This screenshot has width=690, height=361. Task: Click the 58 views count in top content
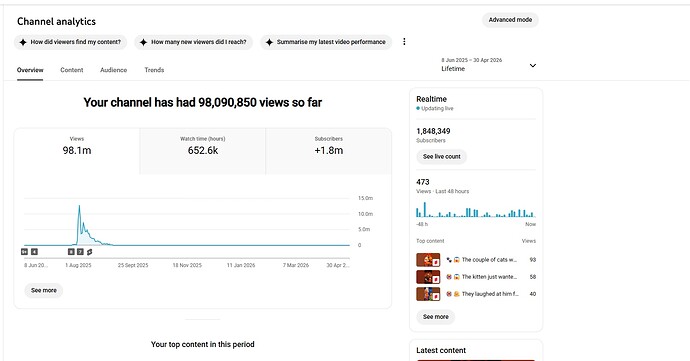532,277
